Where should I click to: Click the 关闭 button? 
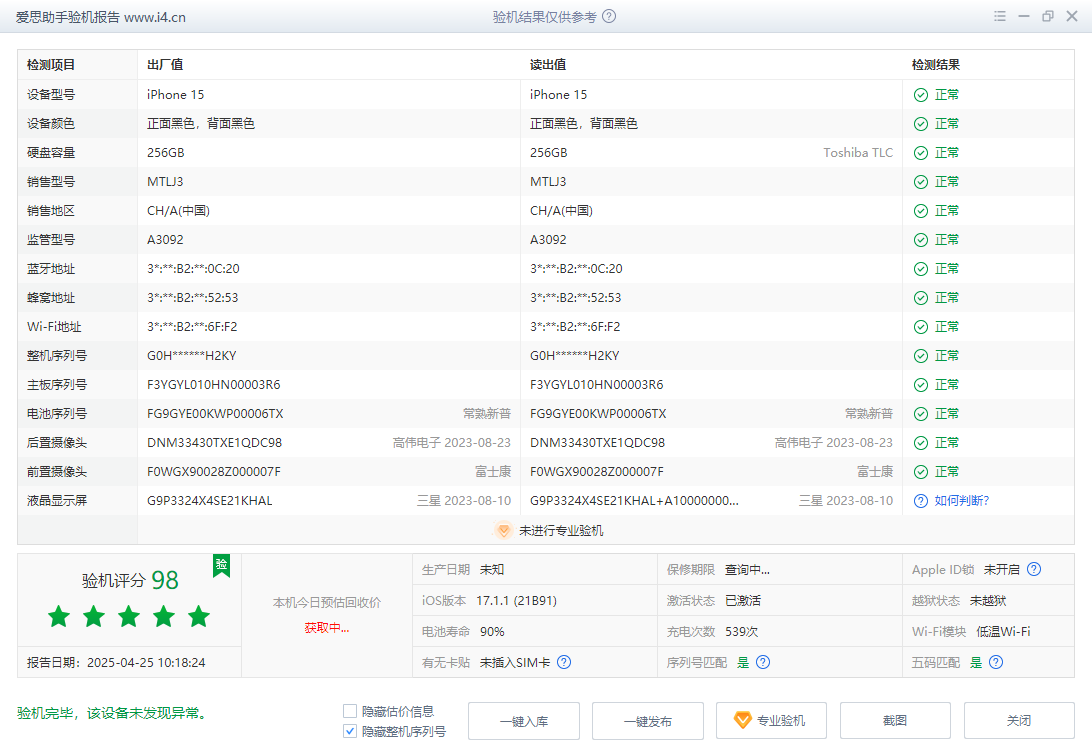[x=1020, y=721]
